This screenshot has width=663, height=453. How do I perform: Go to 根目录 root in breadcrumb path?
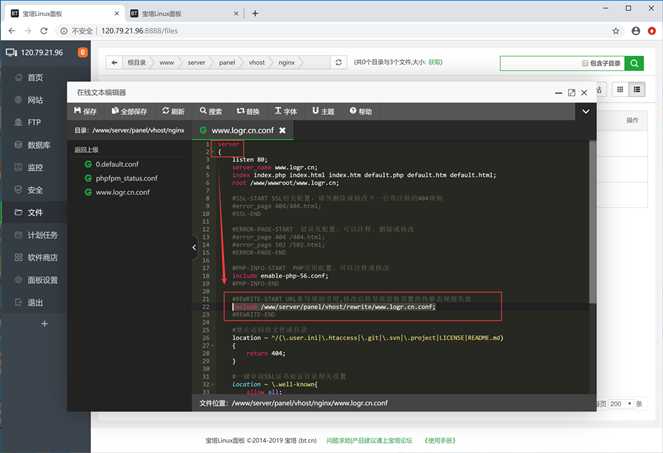tap(137, 62)
